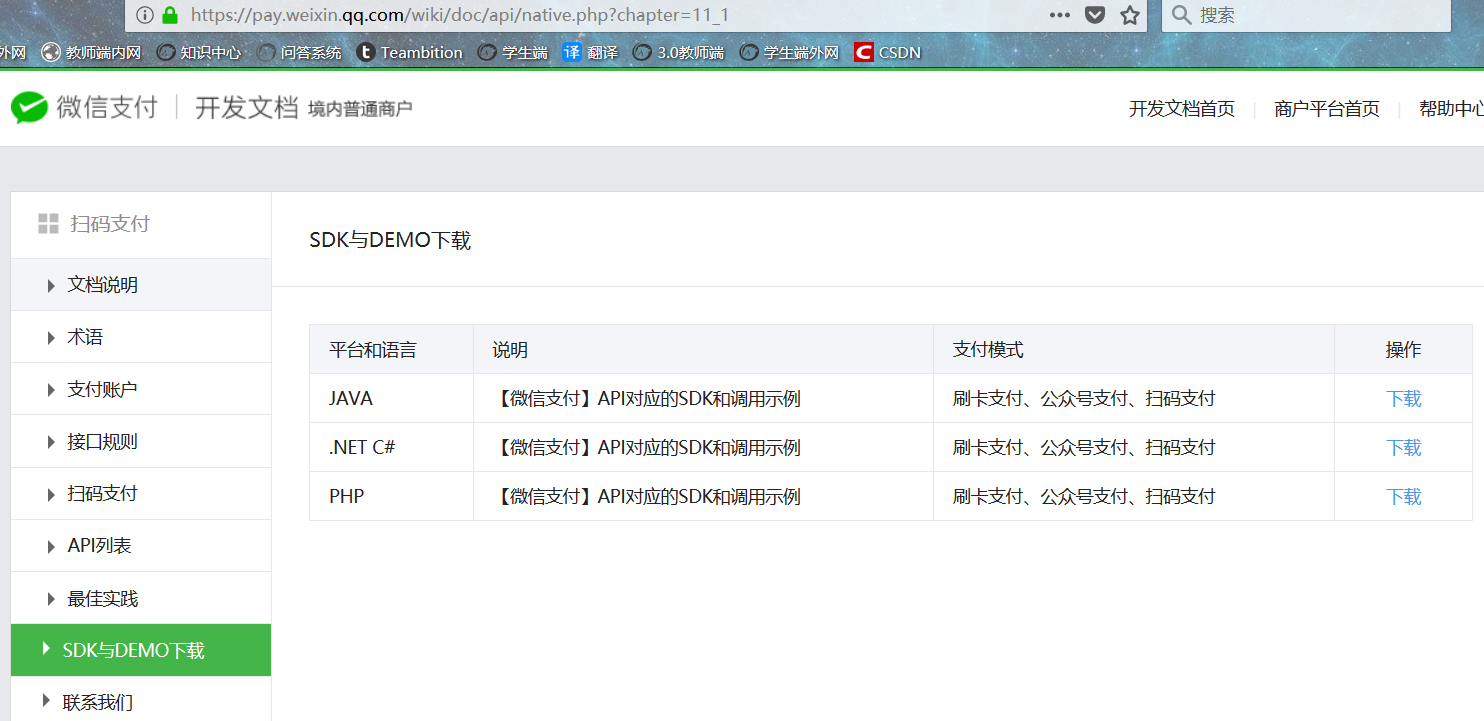1484x721 pixels.
Task: Go to 商户平台首页
Action: pyautogui.click(x=1327, y=109)
